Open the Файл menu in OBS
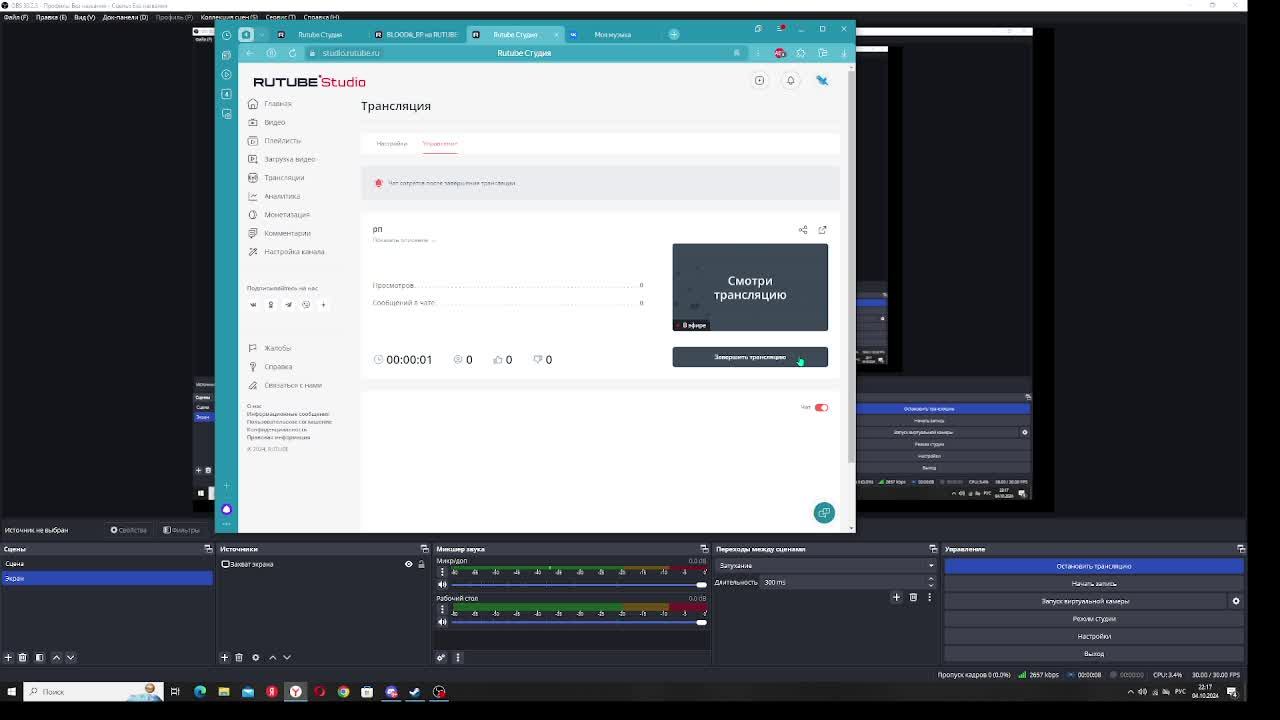The width and height of the screenshot is (1280, 720). click(15, 17)
